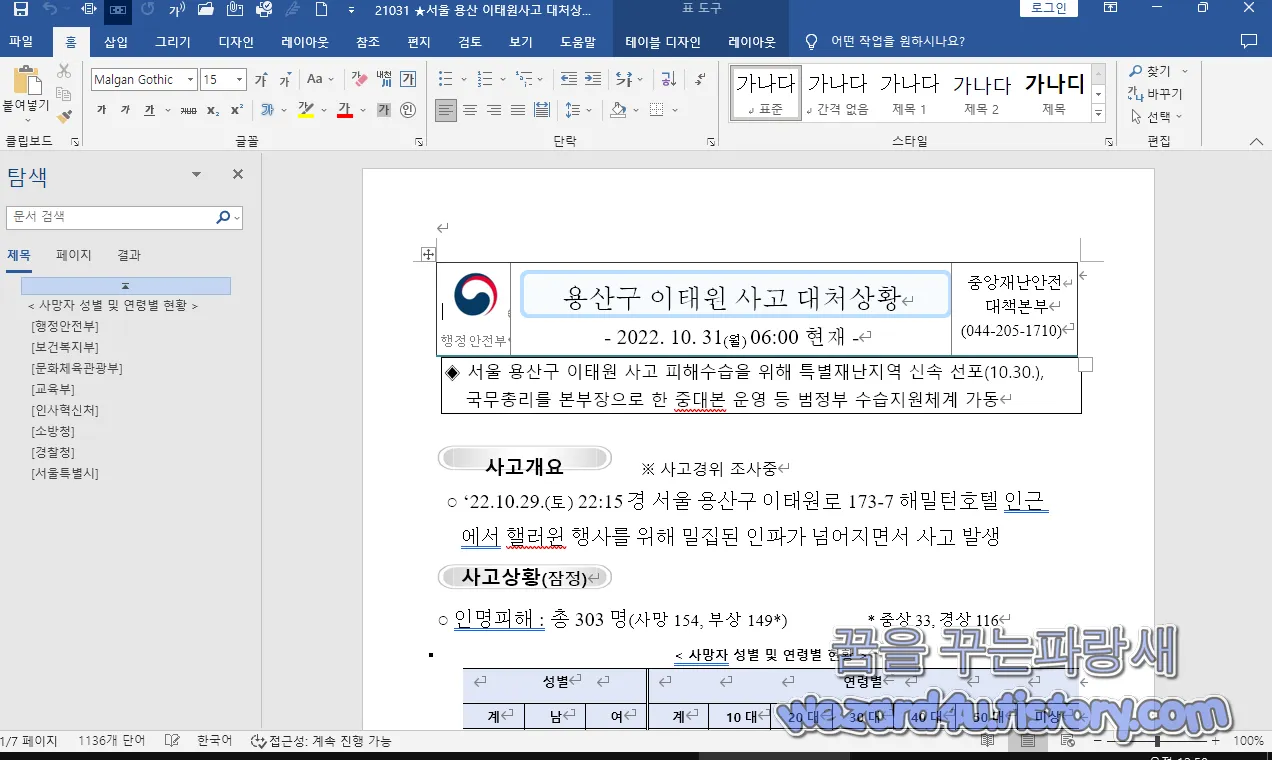The width and height of the screenshot is (1272, 760).
Task: Apply the 간격 없음 style
Action: 838,92
